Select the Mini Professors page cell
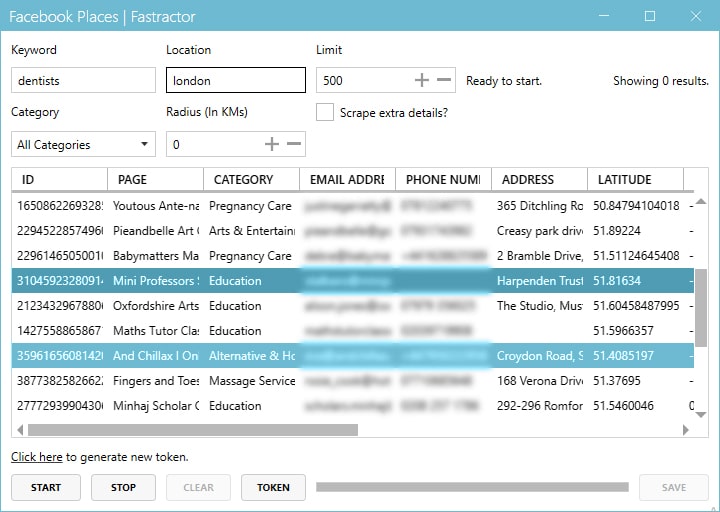Image resolution: width=720 pixels, height=512 pixels. click(156, 281)
